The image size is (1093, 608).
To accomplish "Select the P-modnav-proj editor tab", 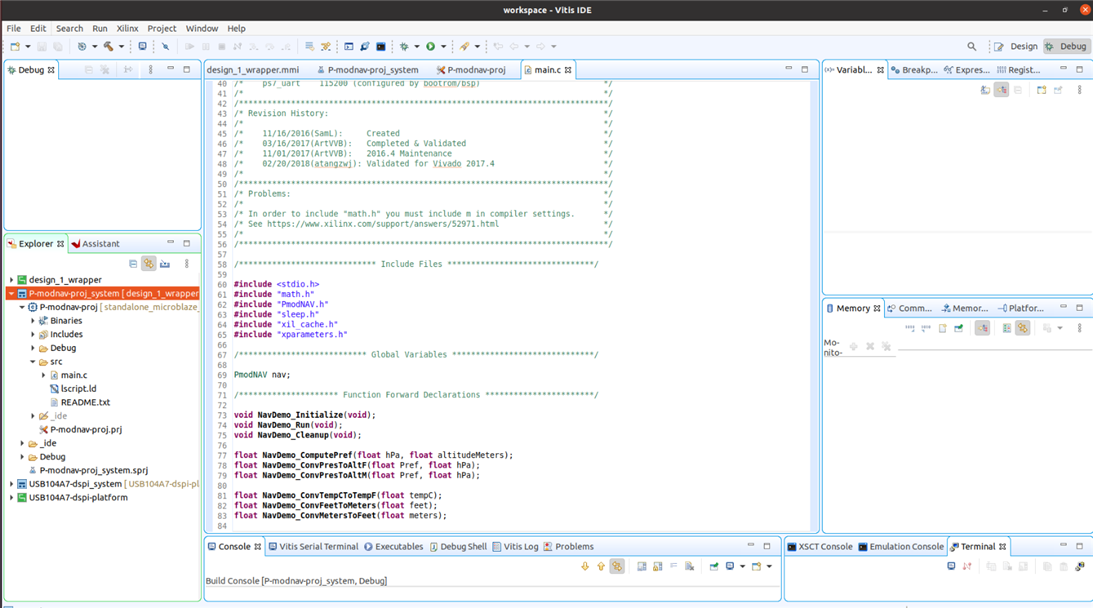I will coord(471,70).
